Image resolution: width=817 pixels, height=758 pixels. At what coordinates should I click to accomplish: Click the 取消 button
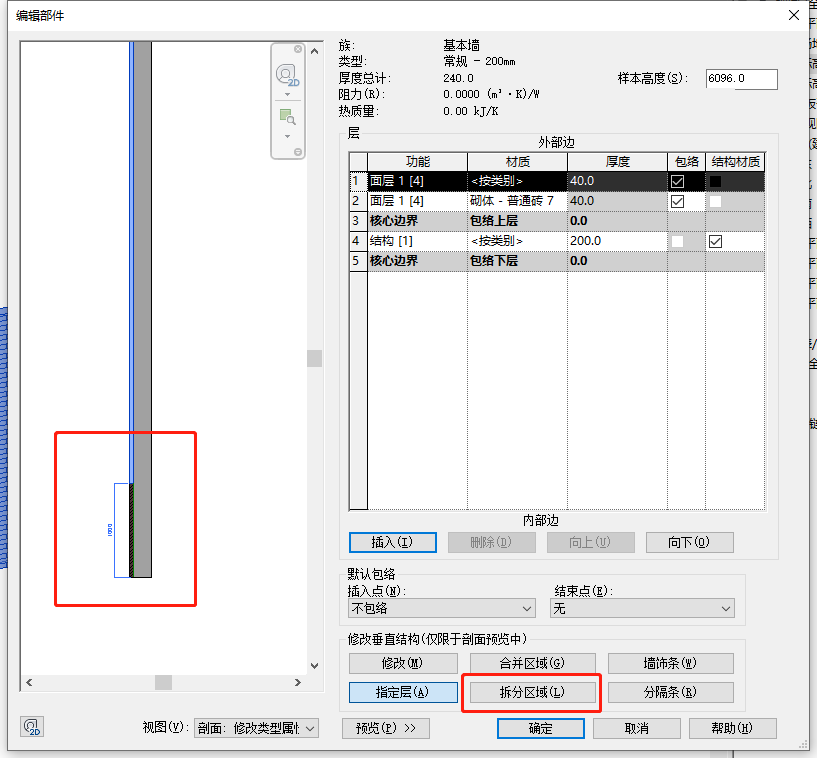coord(637,728)
